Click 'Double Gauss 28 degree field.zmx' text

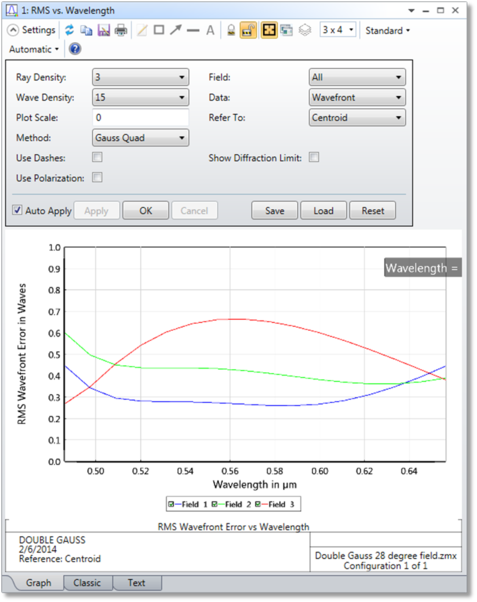pyautogui.click(x=386, y=556)
